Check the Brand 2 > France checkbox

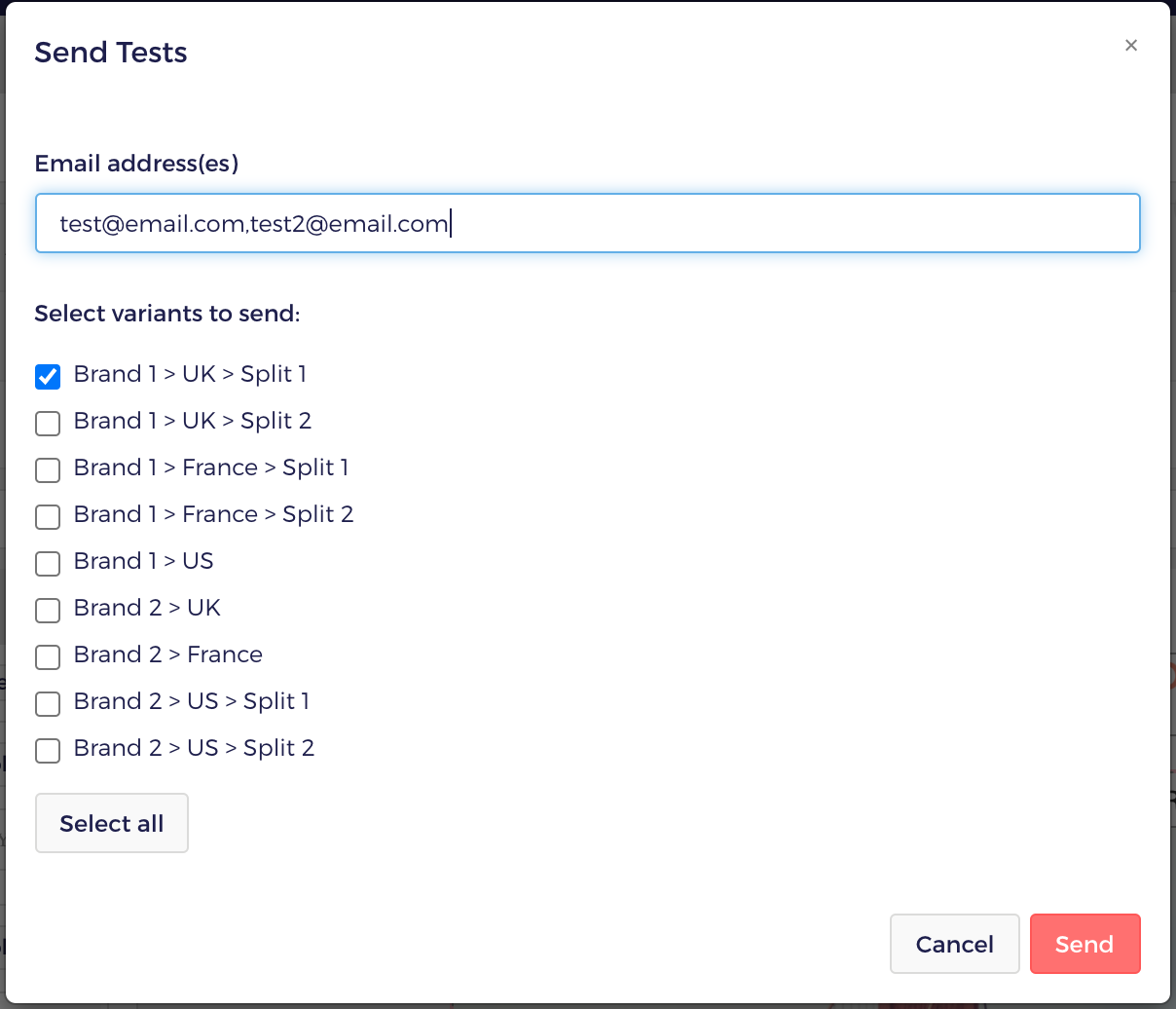pos(48,656)
